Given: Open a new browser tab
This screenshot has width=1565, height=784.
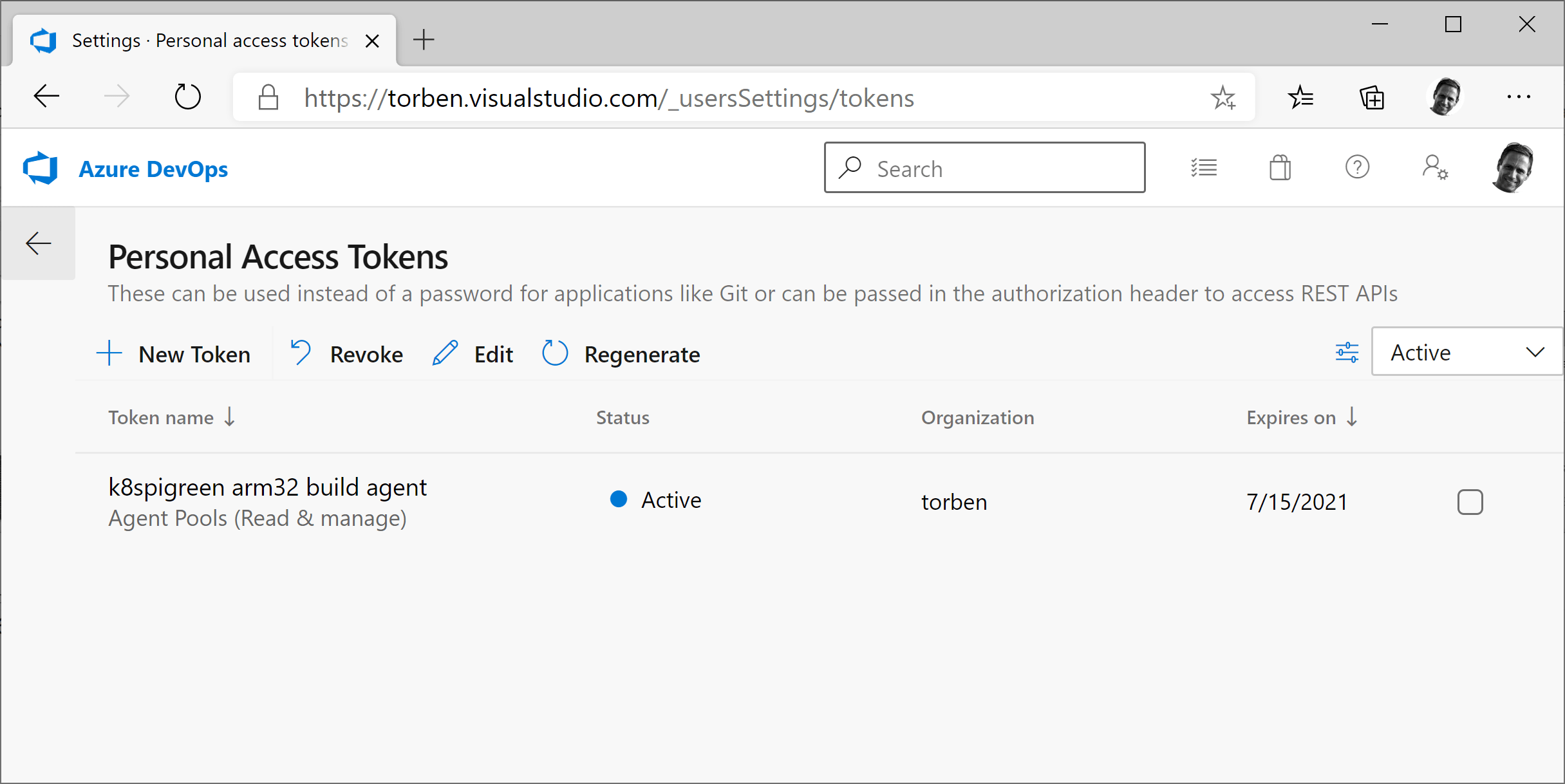Looking at the screenshot, I should [424, 40].
